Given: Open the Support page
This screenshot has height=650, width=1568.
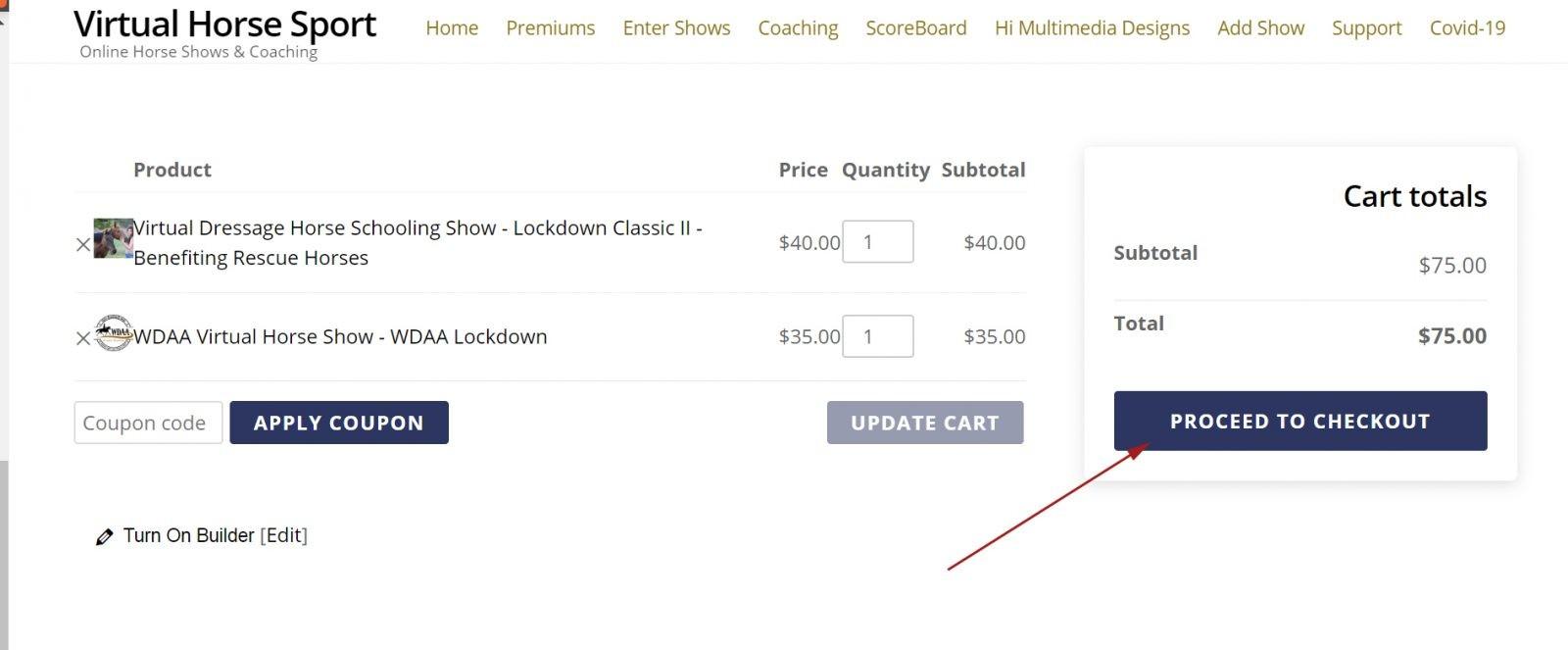Looking at the screenshot, I should 1366,28.
